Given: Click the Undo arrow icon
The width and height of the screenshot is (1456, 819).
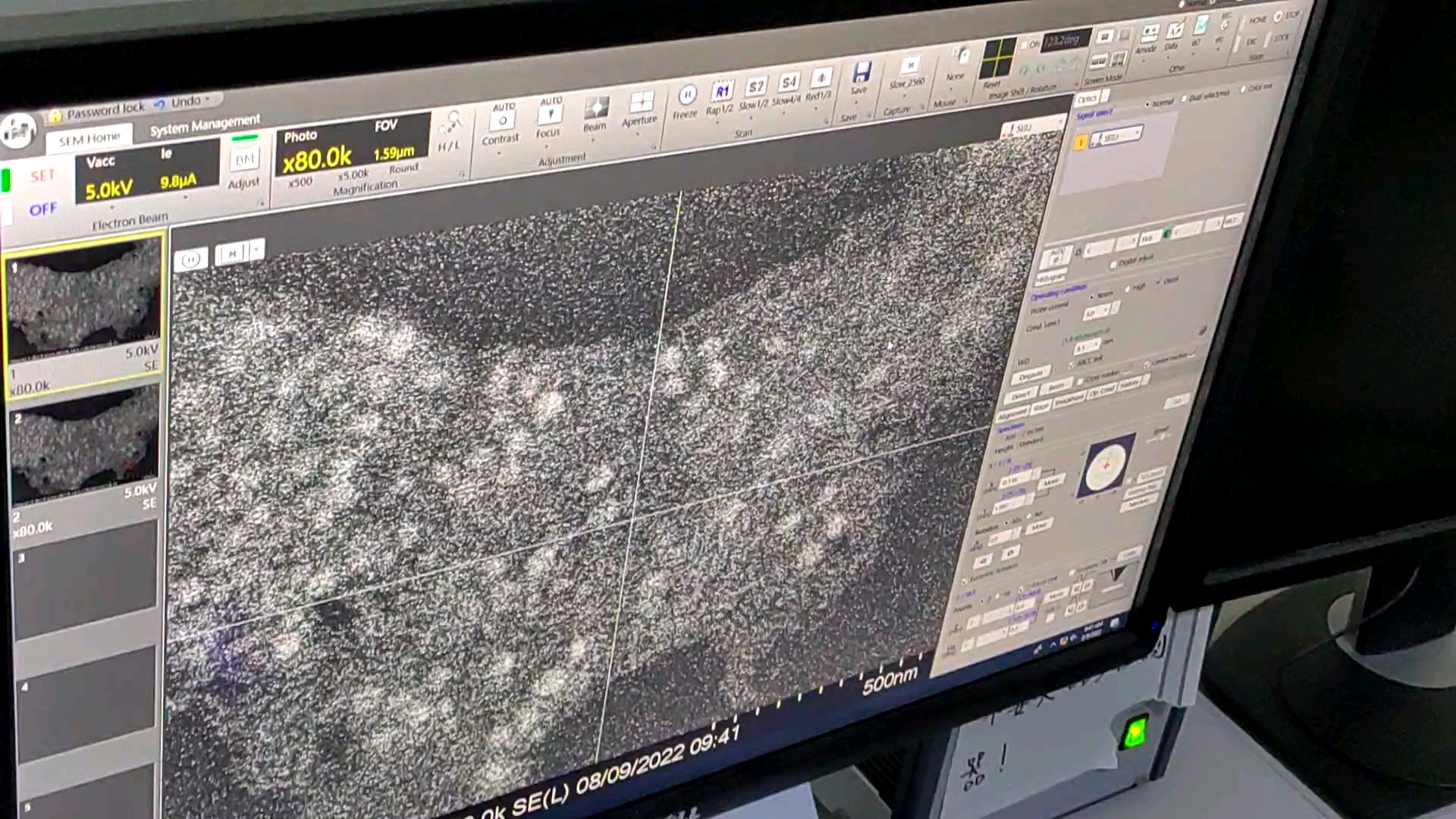Looking at the screenshot, I should click(159, 104).
